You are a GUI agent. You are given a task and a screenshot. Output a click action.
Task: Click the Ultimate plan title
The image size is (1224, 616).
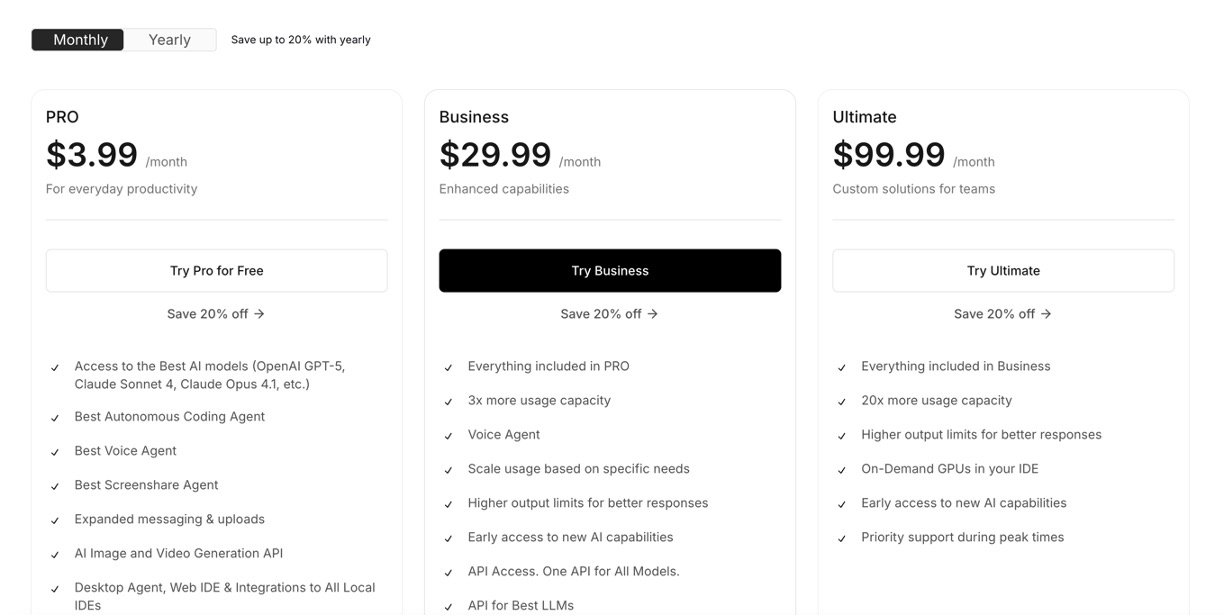point(864,117)
